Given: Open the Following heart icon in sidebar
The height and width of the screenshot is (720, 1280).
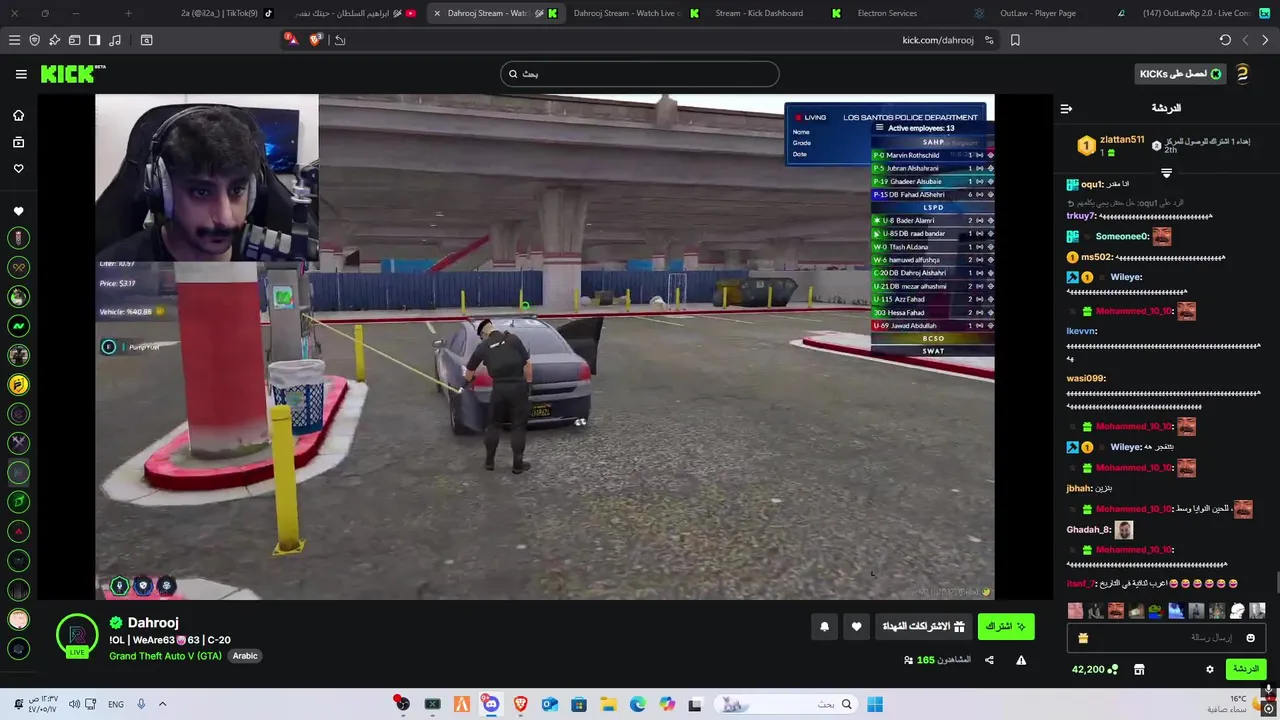Looking at the screenshot, I should (x=18, y=169).
